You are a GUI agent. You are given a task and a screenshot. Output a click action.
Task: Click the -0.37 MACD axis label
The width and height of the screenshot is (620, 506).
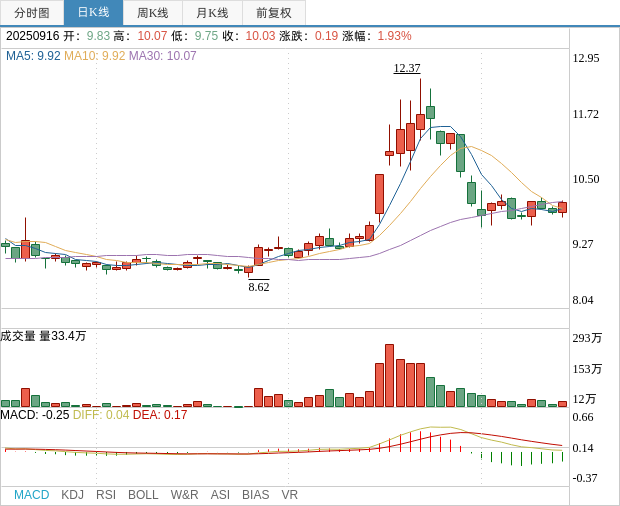click(585, 478)
